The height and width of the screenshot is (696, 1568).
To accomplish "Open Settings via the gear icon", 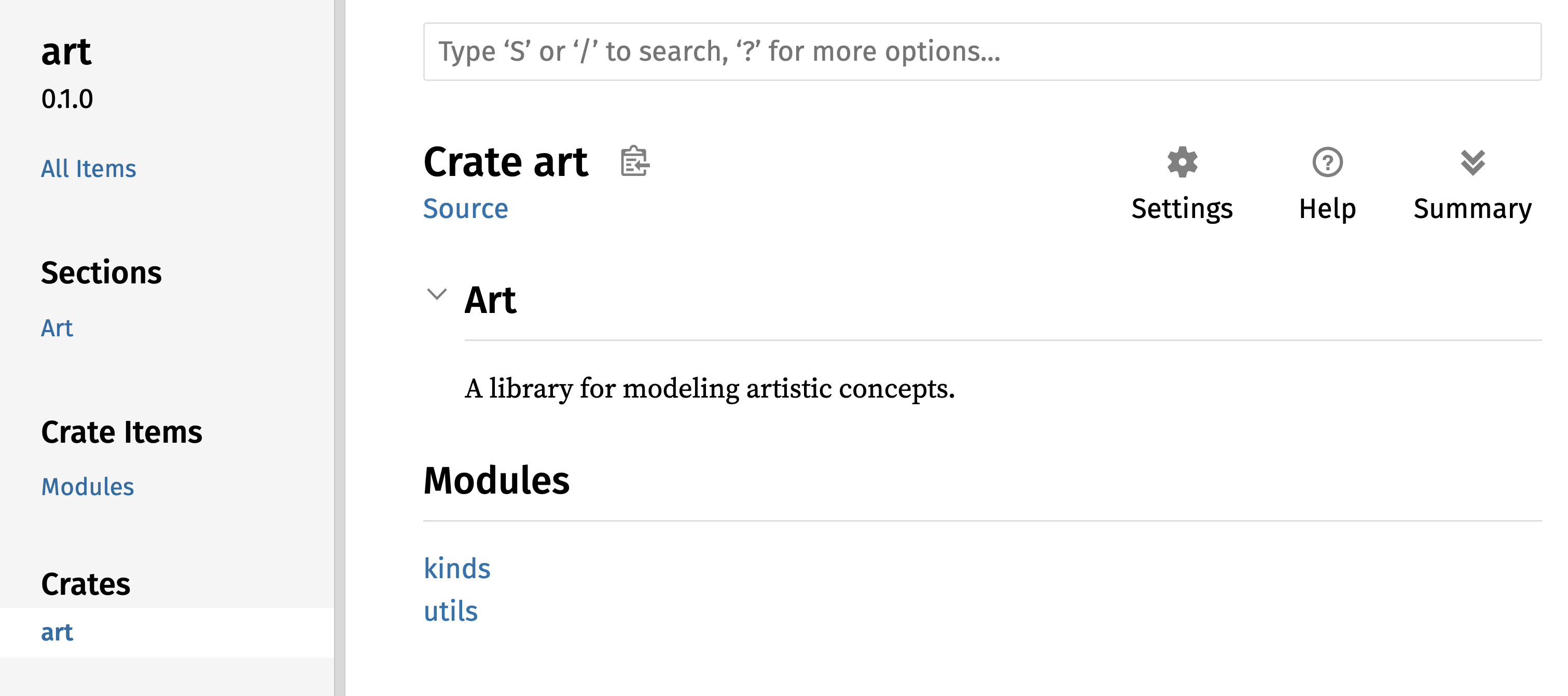I will tap(1182, 163).
